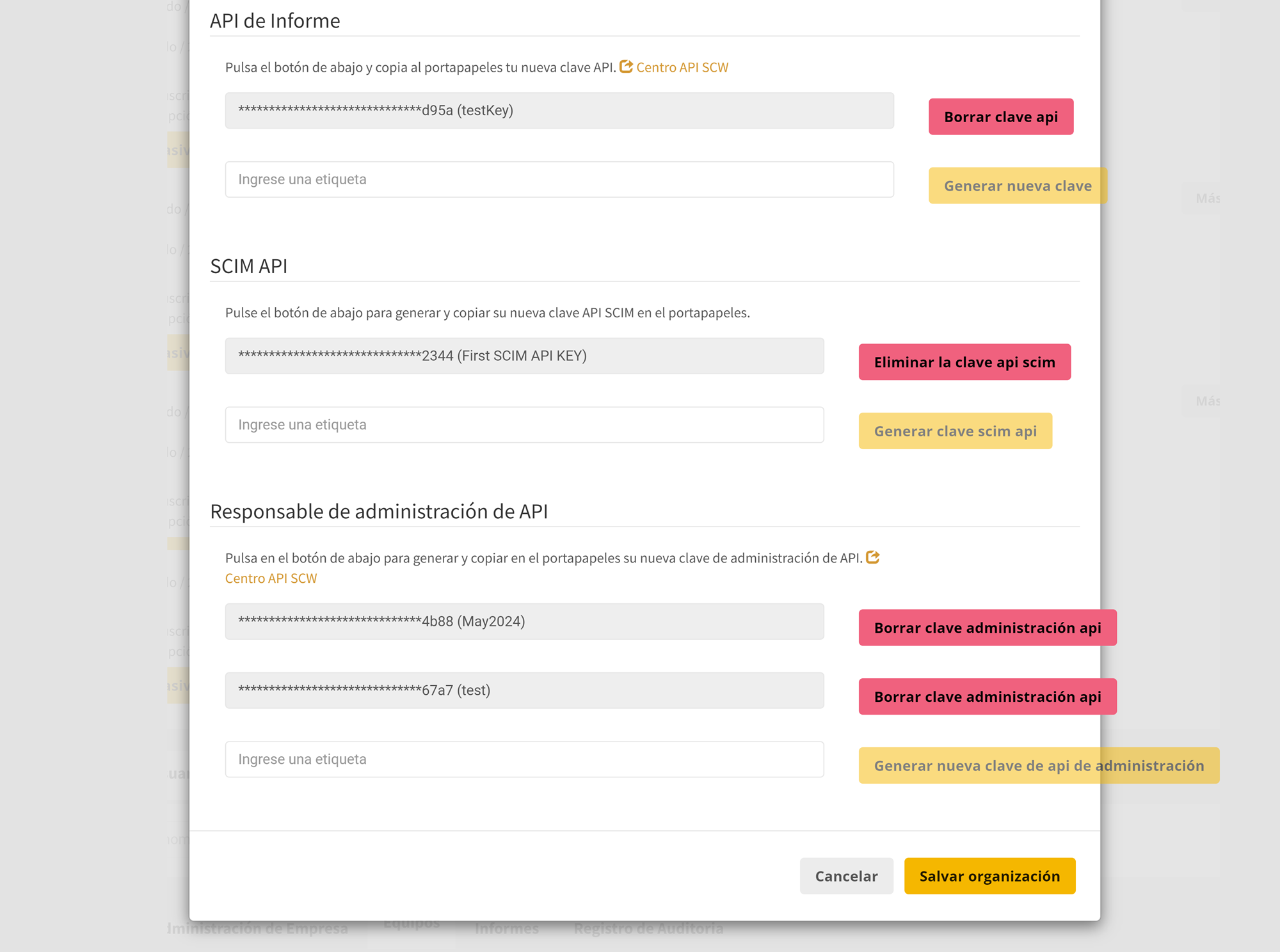Click the etiqueta field in SCIM API section
1280x952 pixels.
coord(524,424)
